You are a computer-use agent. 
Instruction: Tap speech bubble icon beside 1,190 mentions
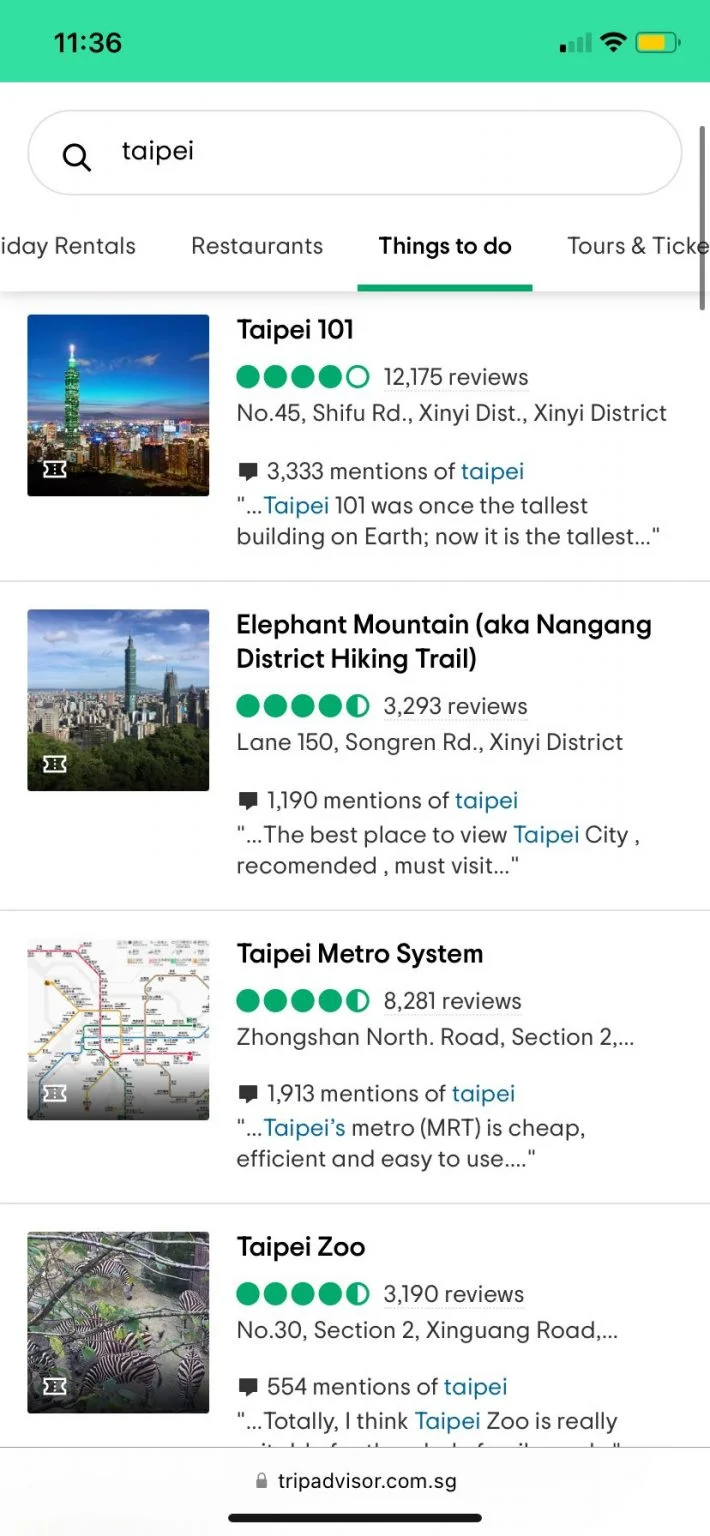248,801
